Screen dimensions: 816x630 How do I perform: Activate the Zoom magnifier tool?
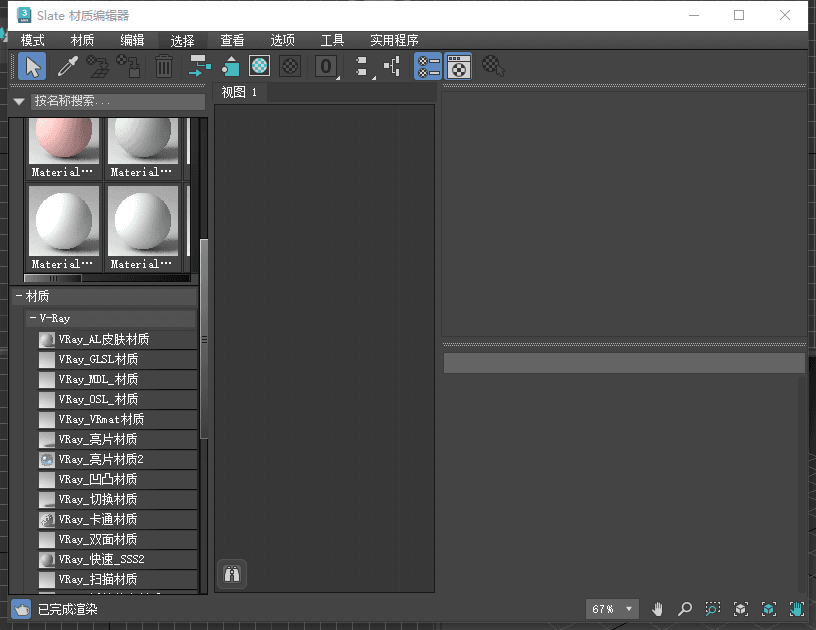pos(684,609)
